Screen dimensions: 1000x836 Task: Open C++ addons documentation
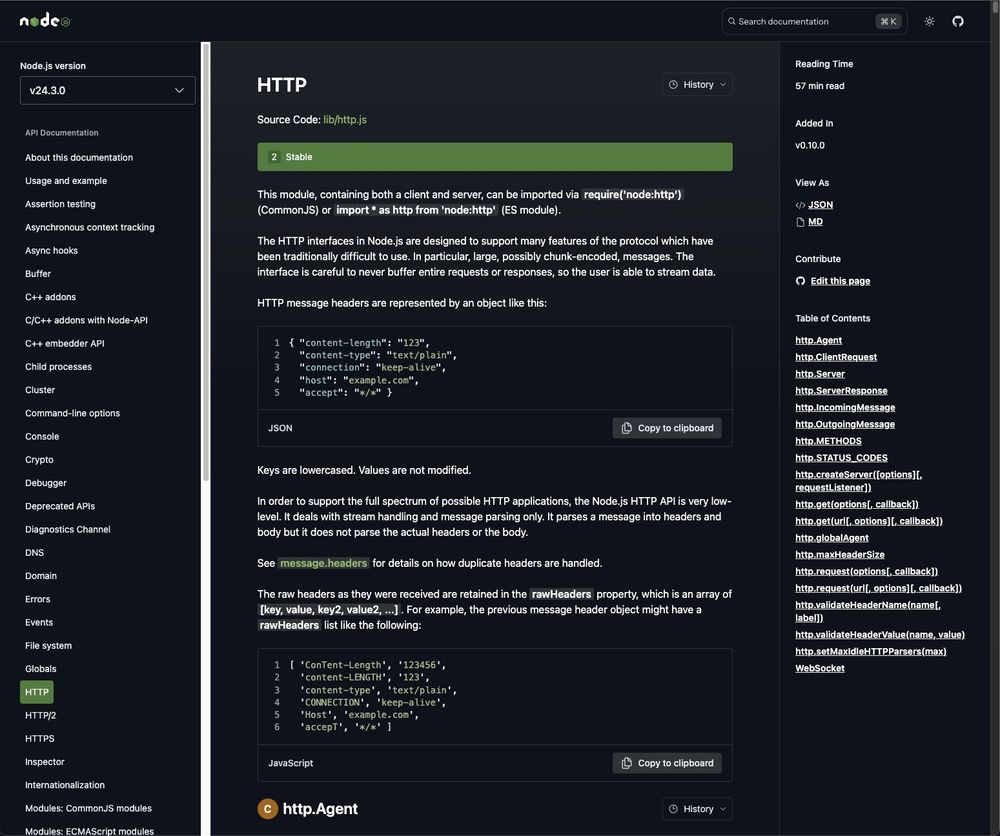point(50,297)
